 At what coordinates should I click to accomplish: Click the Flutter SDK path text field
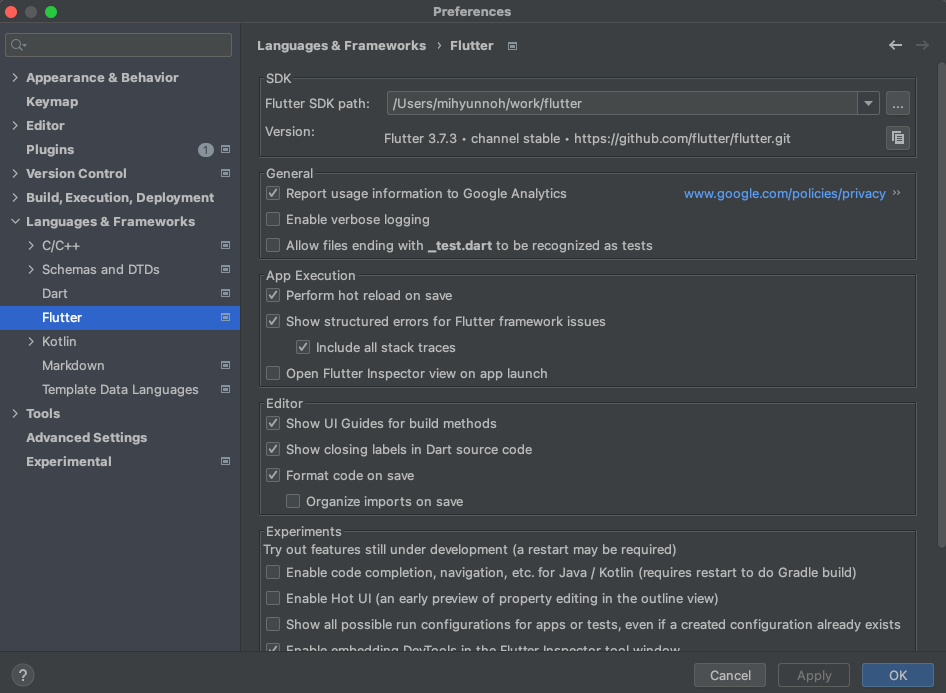click(x=622, y=104)
